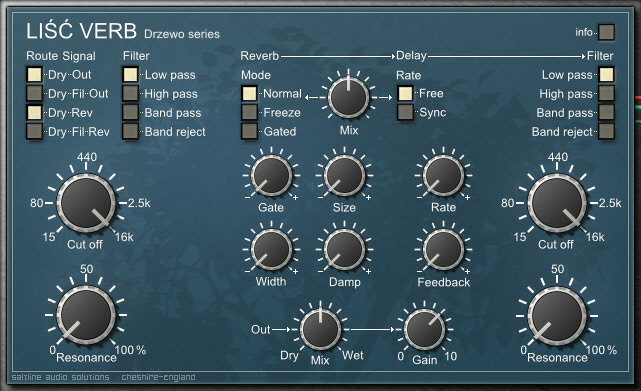
Task: Enable Dry-Fil-Out signal routing
Action: tap(34, 94)
